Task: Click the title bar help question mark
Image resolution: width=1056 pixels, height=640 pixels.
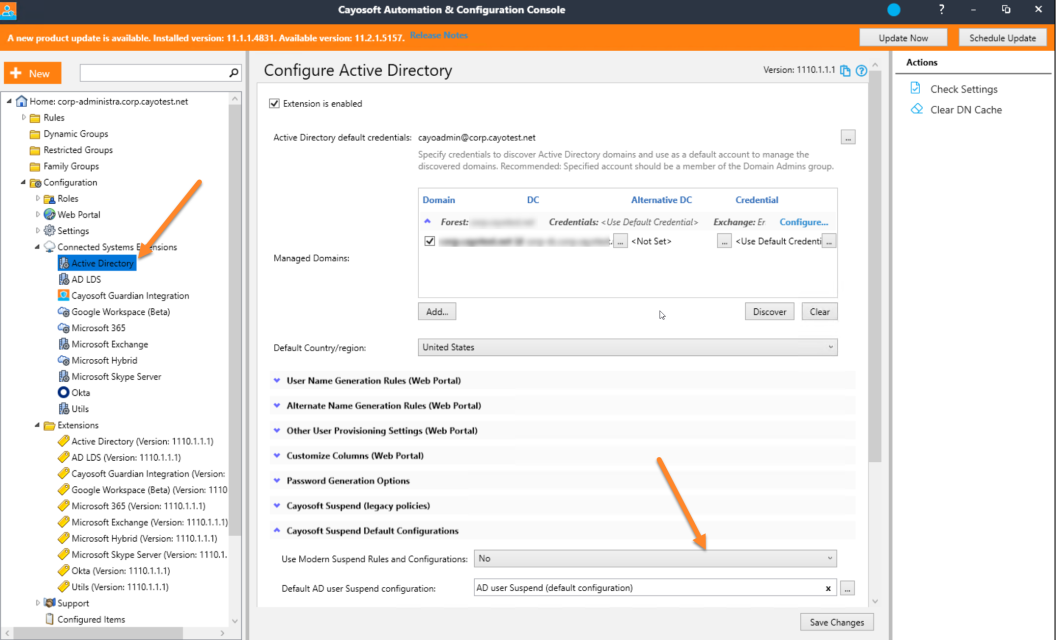Action: pos(941,9)
